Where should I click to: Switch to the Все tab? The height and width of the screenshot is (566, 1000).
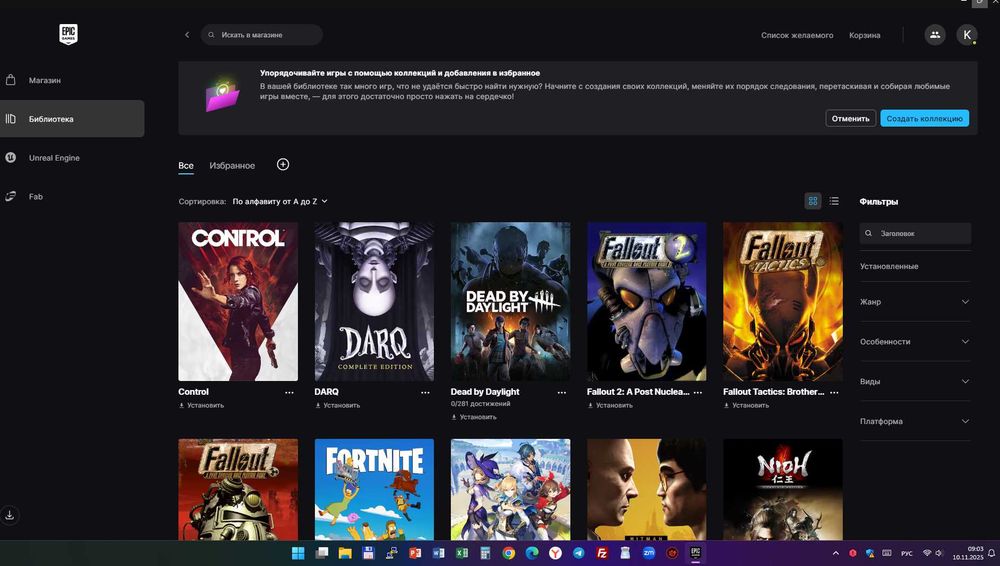pyautogui.click(x=186, y=166)
